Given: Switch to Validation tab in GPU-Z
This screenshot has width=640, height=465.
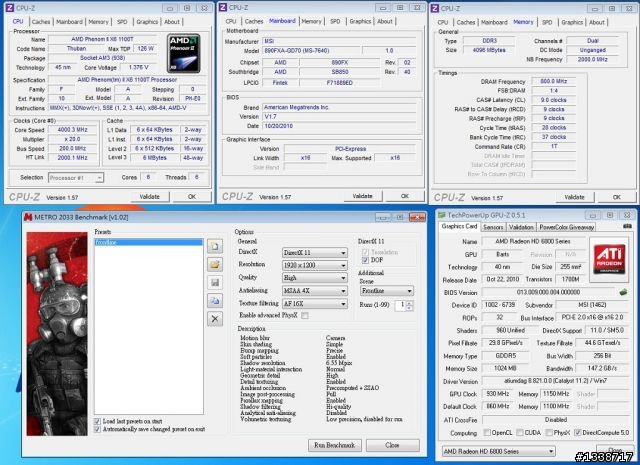Looking at the screenshot, I should pos(521,227).
